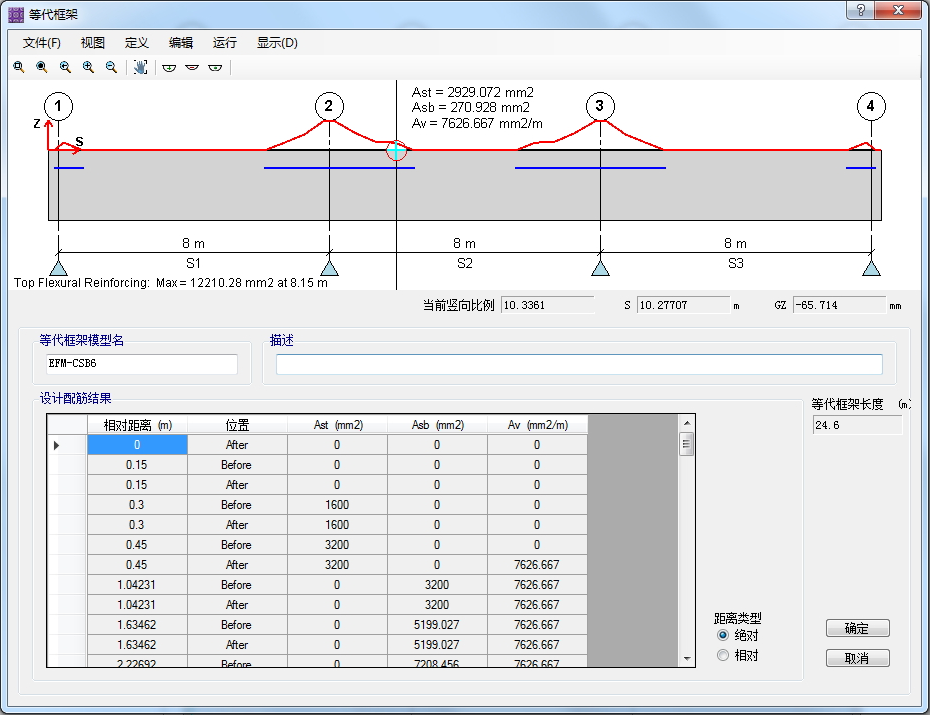Click the GZ field showing -65.714

[x=839, y=305]
